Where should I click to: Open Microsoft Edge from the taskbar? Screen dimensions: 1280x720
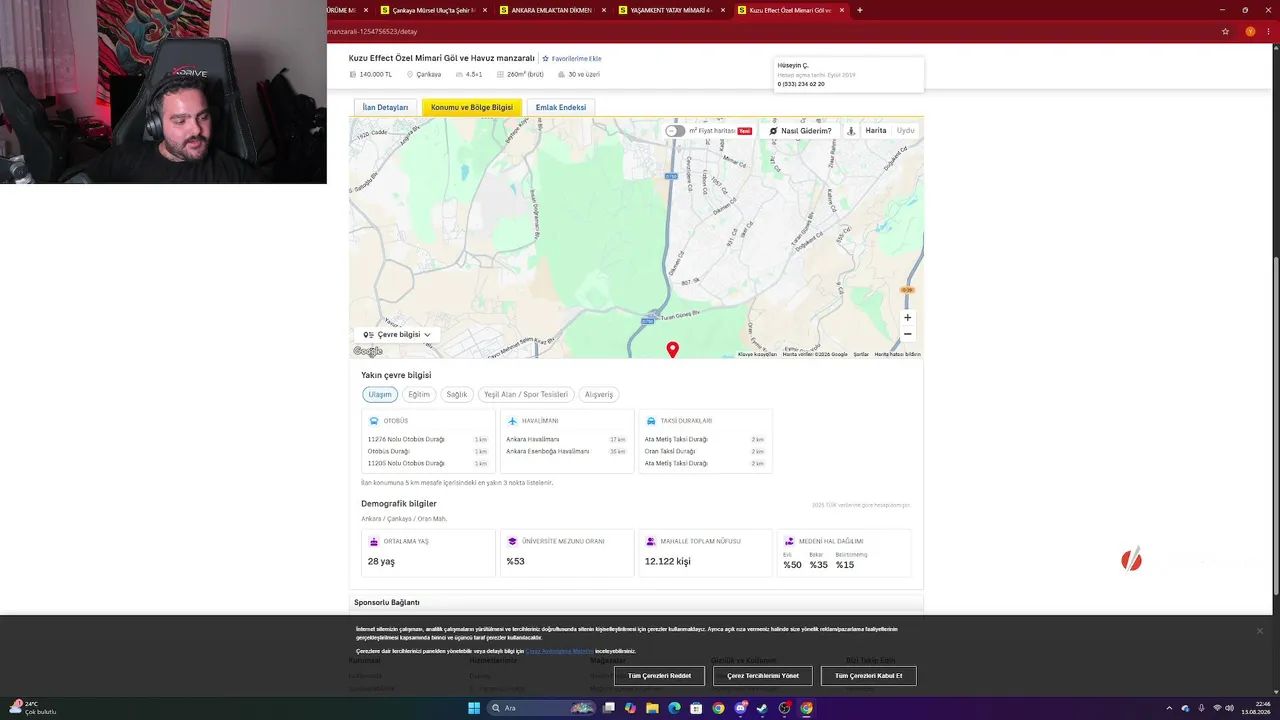(674, 708)
